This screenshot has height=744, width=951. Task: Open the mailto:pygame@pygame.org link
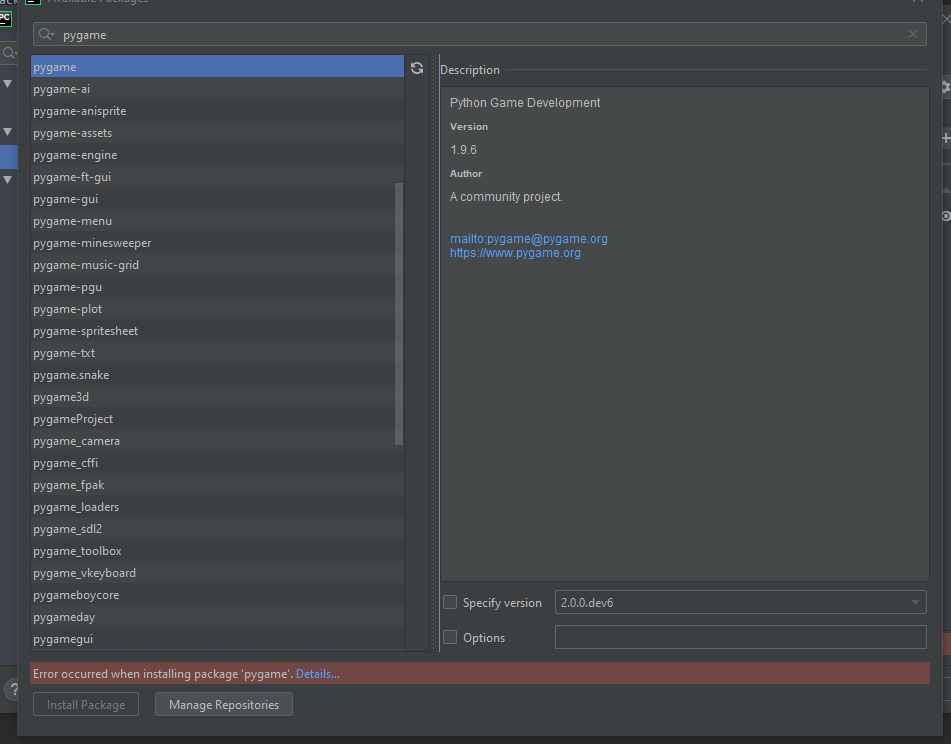[x=528, y=239]
